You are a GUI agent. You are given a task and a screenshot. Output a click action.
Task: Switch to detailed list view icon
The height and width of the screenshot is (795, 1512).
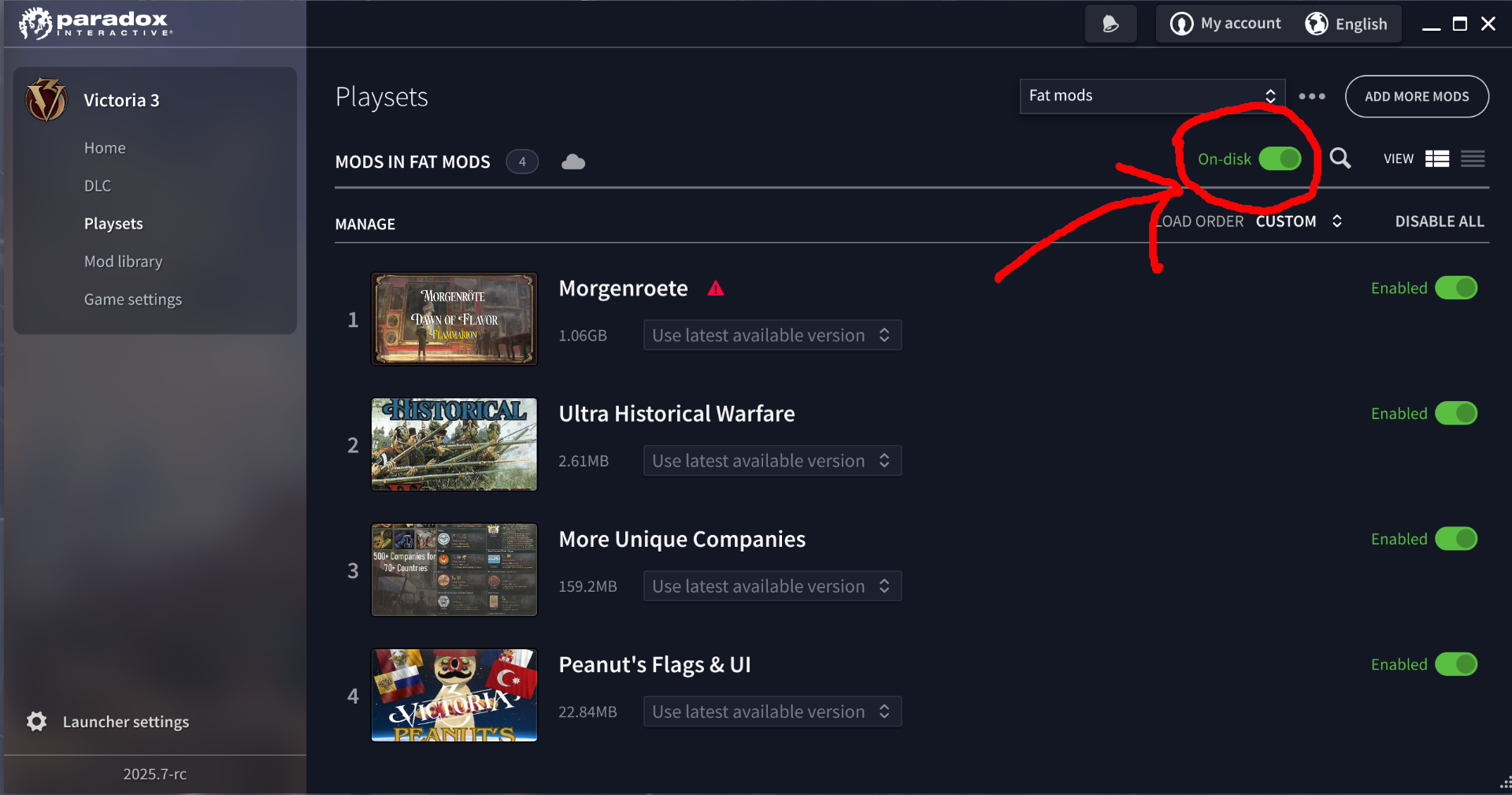1437,158
